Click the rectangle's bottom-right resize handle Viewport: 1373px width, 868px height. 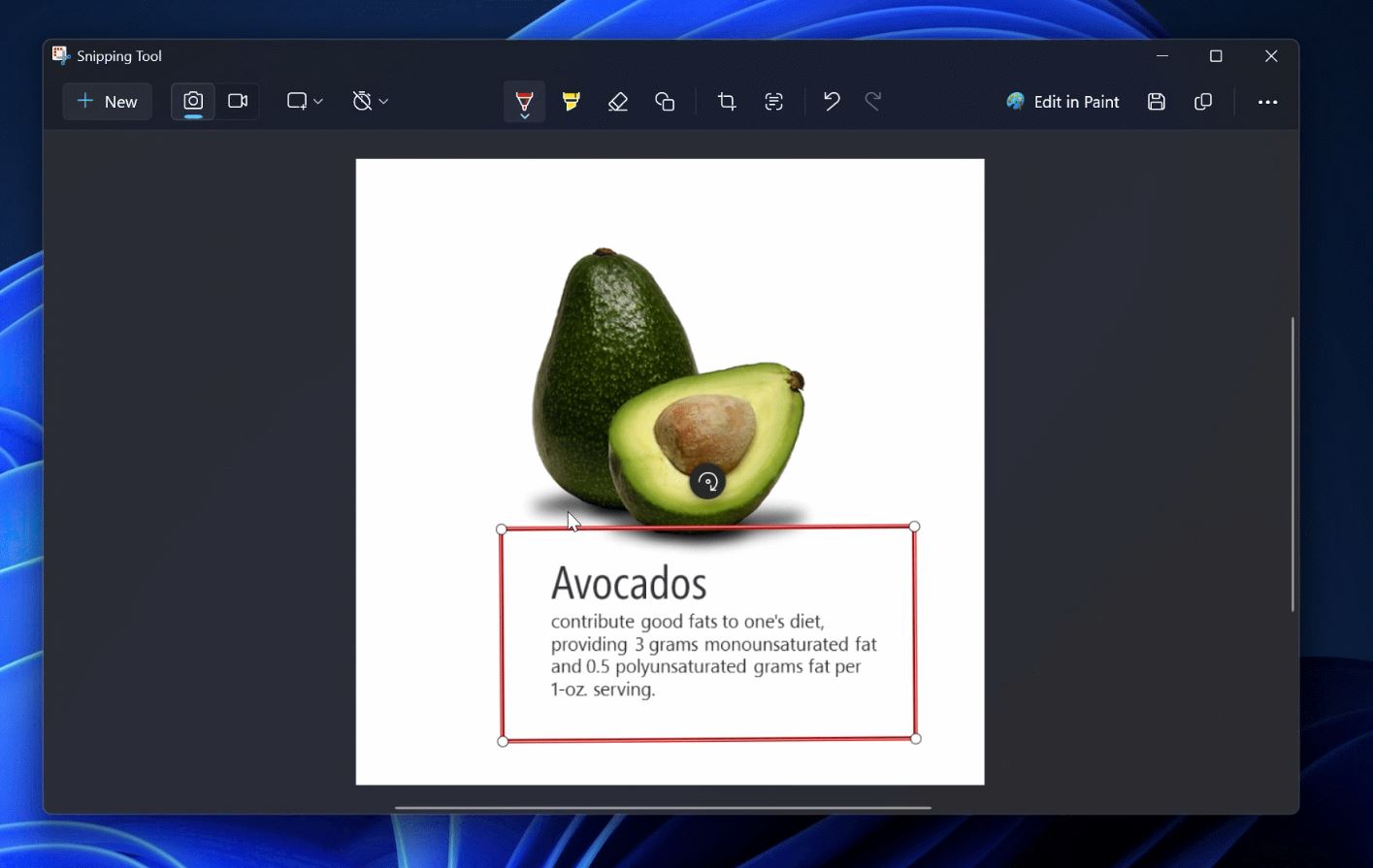click(915, 739)
